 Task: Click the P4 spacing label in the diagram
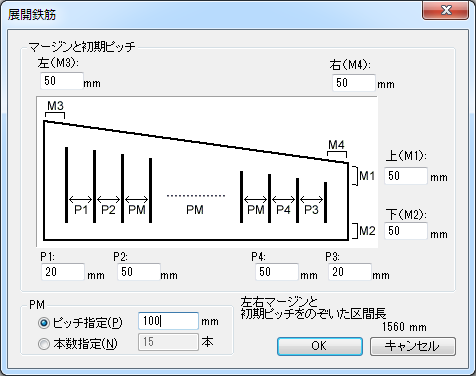pos(283,210)
